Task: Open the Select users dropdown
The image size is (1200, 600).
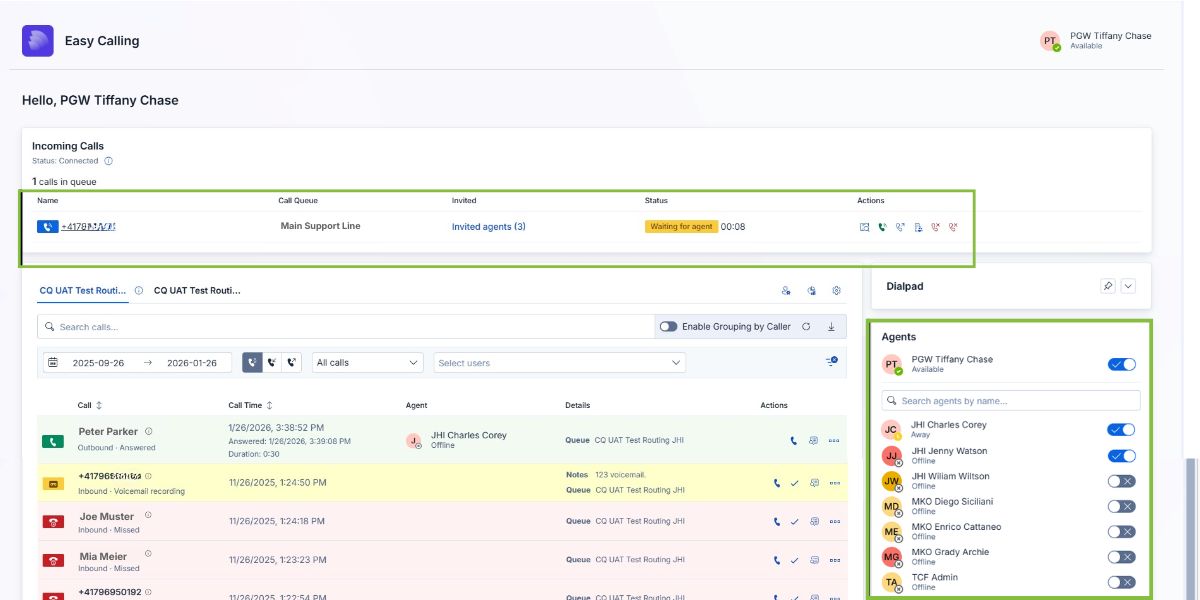Action: pyautogui.click(x=559, y=363)
